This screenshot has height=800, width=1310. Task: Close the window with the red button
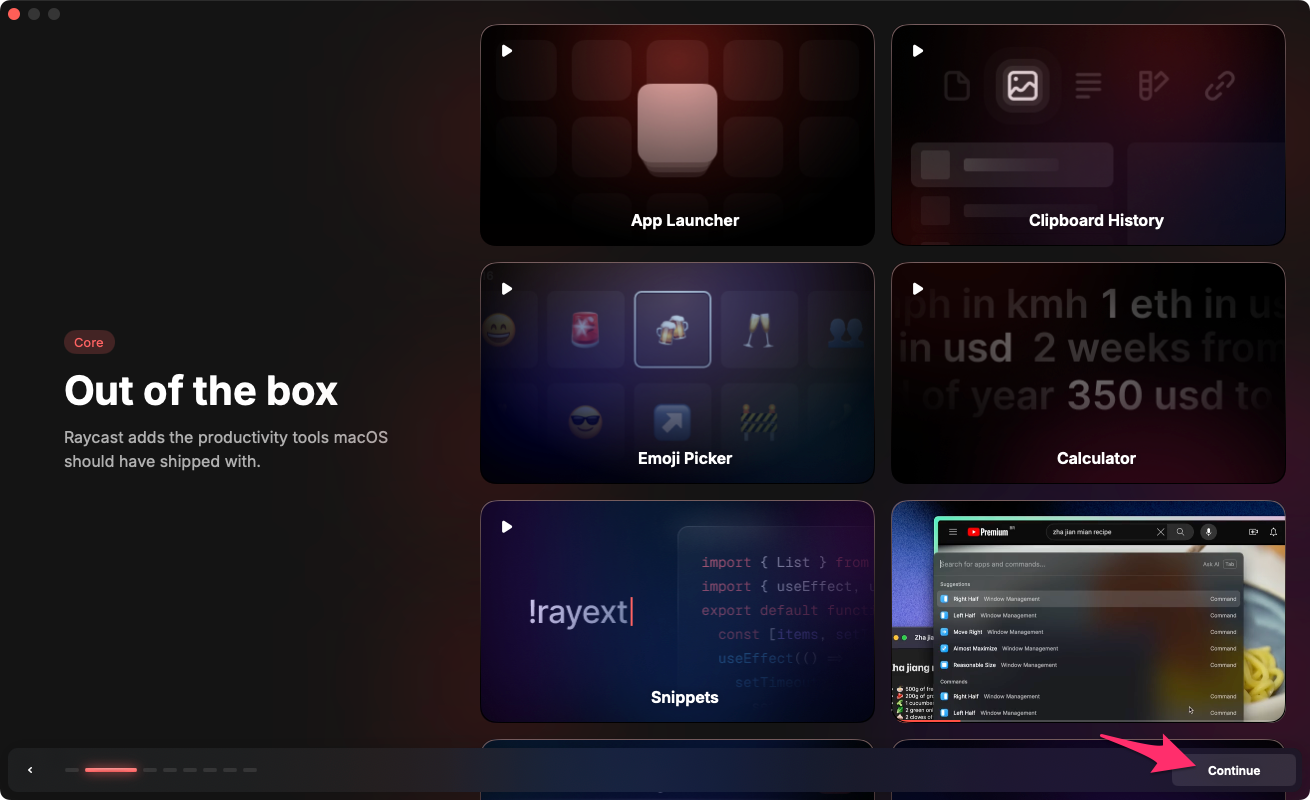point(14,14)
